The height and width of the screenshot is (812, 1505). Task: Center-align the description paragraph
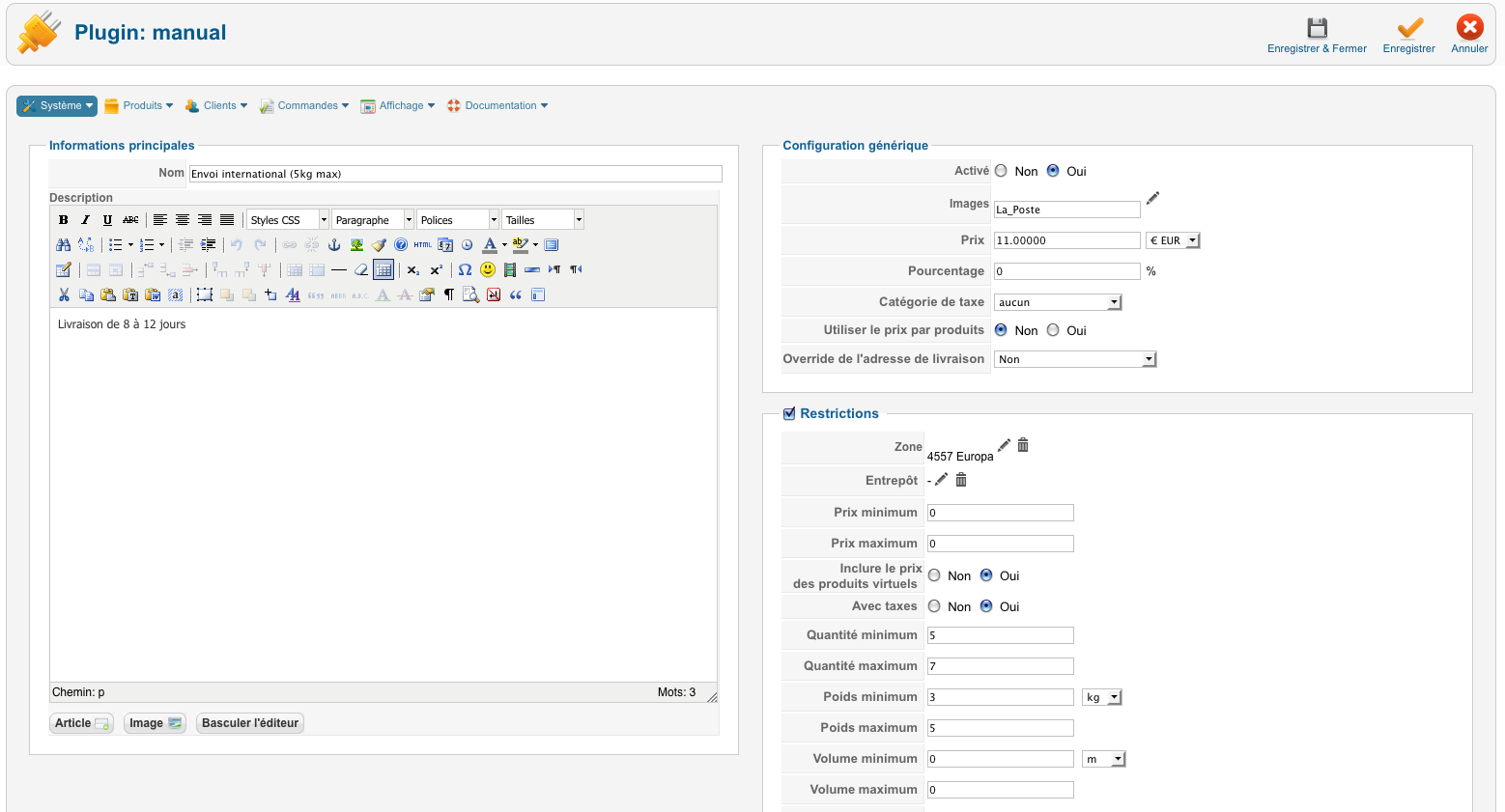[x=183, y=220]
